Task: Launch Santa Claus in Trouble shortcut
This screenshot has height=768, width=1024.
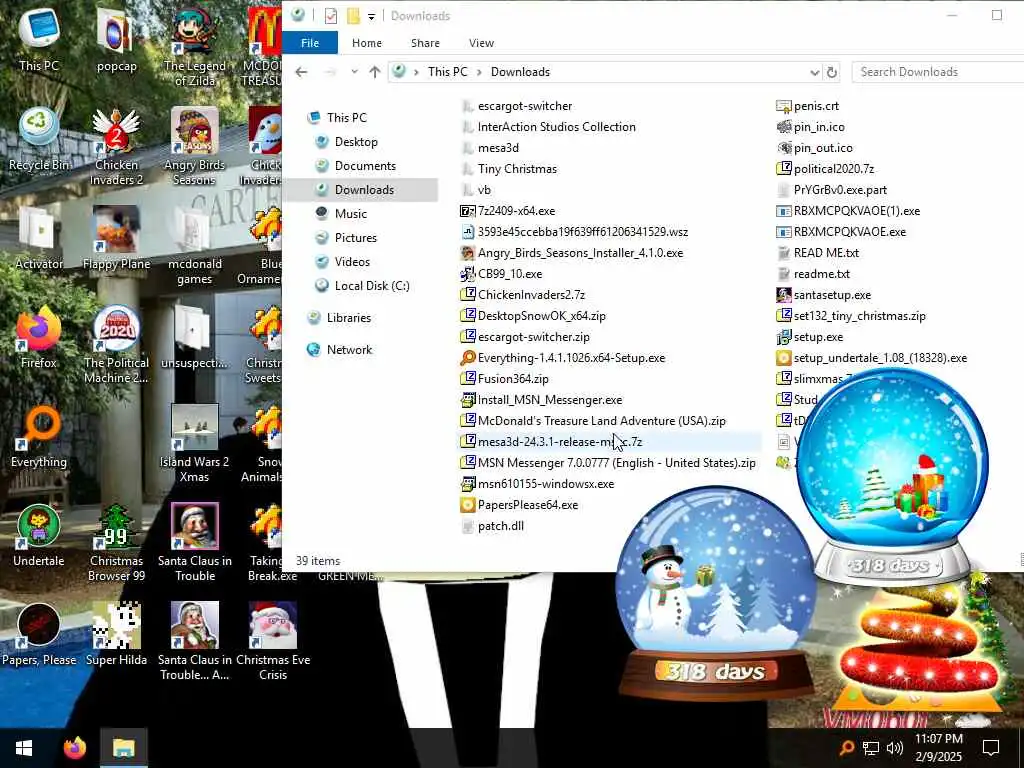Action: [195, 543]
